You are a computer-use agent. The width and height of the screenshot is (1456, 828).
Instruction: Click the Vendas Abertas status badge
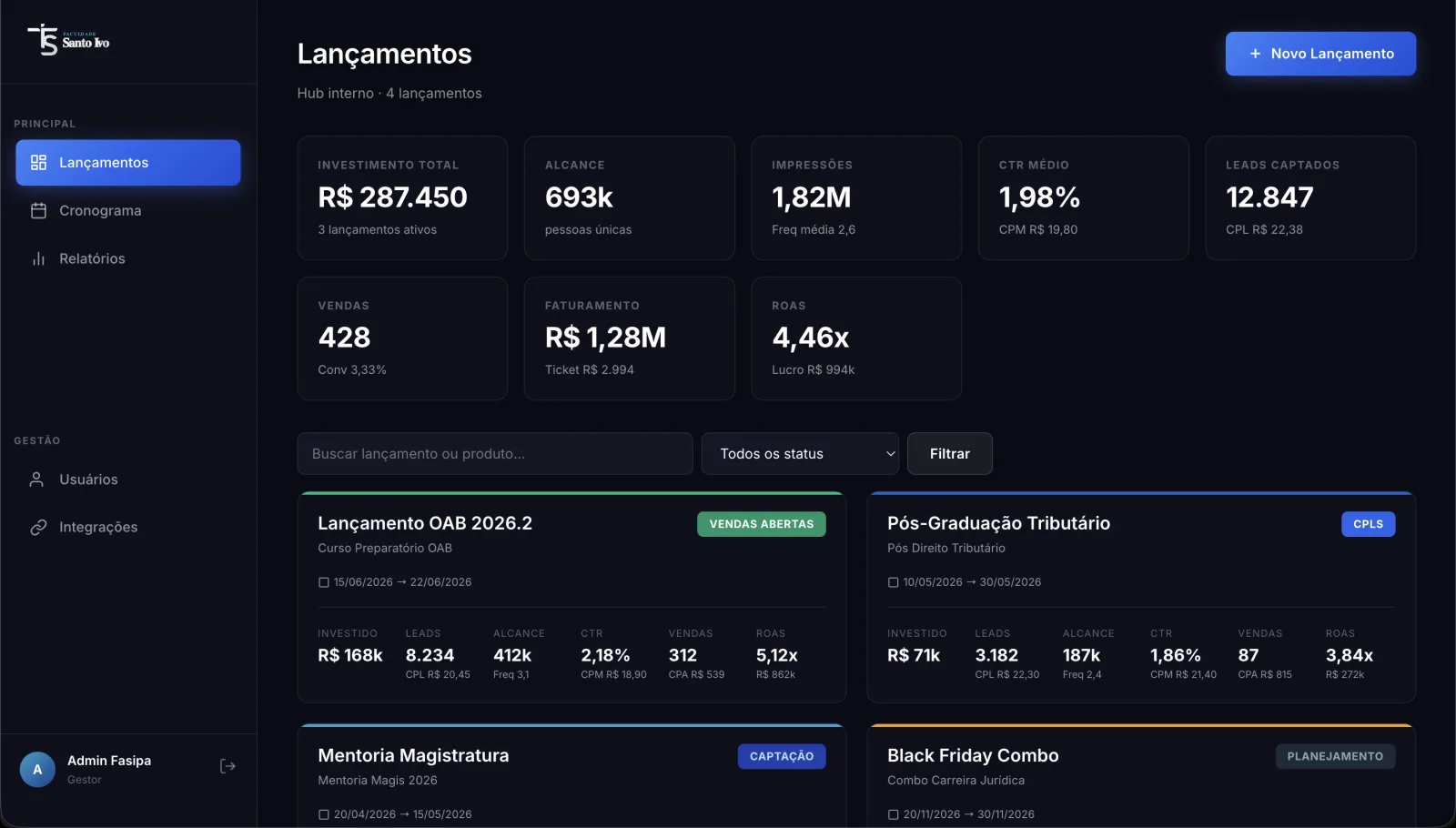pyautogui.click(x=762, y=524)
